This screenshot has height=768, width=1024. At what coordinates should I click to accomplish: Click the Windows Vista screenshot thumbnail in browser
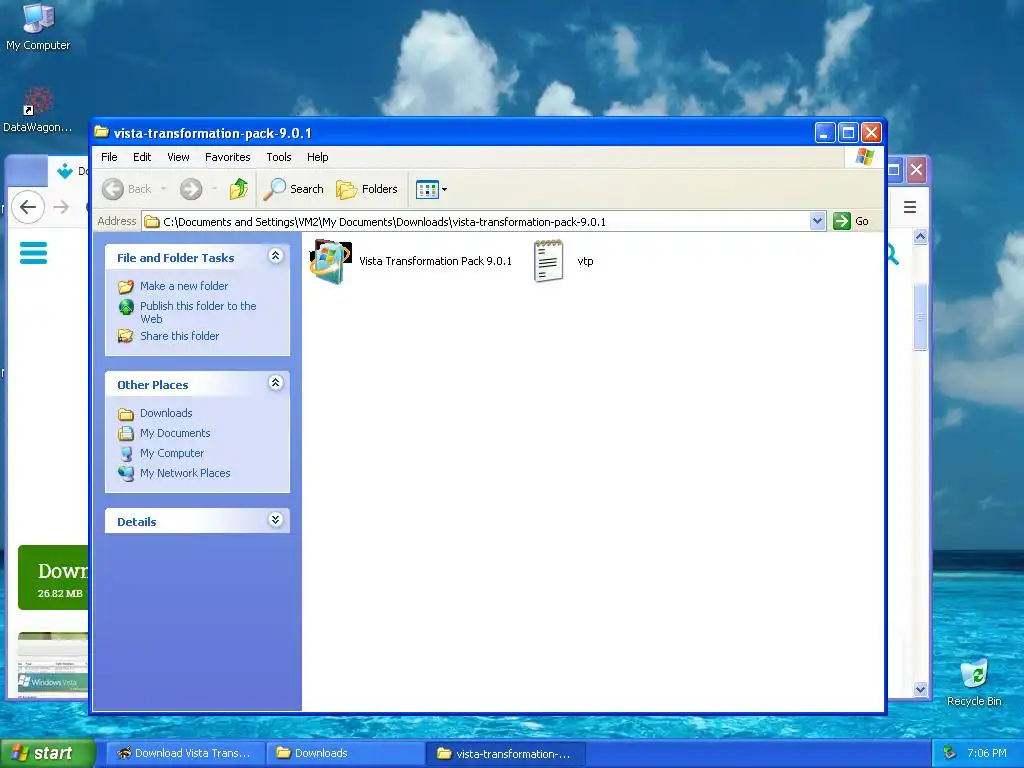point(53,665)
